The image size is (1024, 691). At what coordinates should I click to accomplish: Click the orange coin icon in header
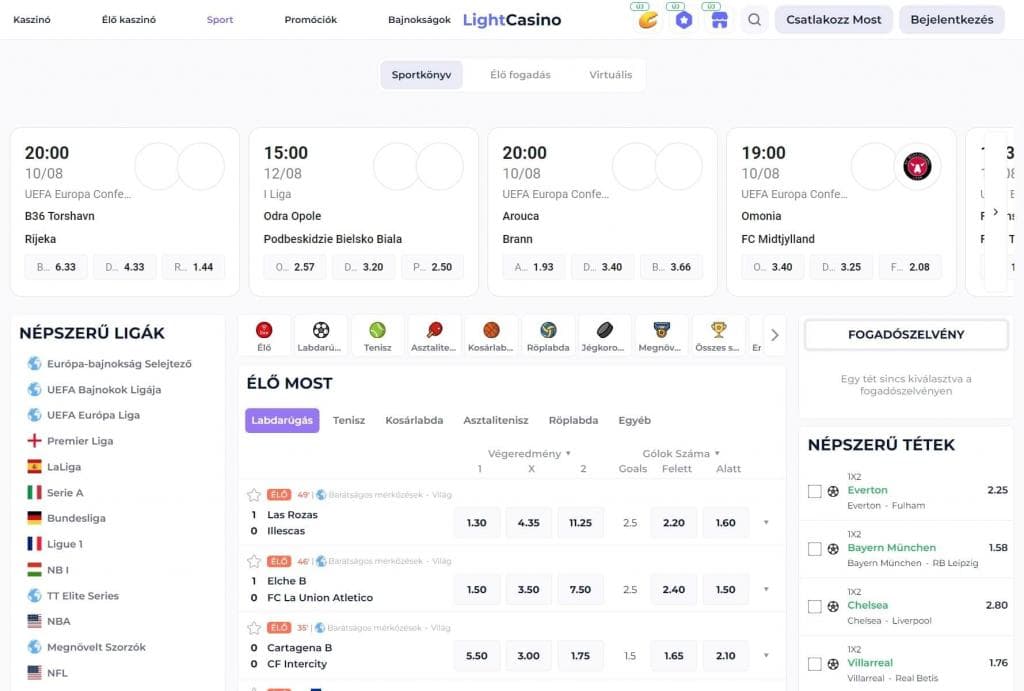[x=648, y=20]
